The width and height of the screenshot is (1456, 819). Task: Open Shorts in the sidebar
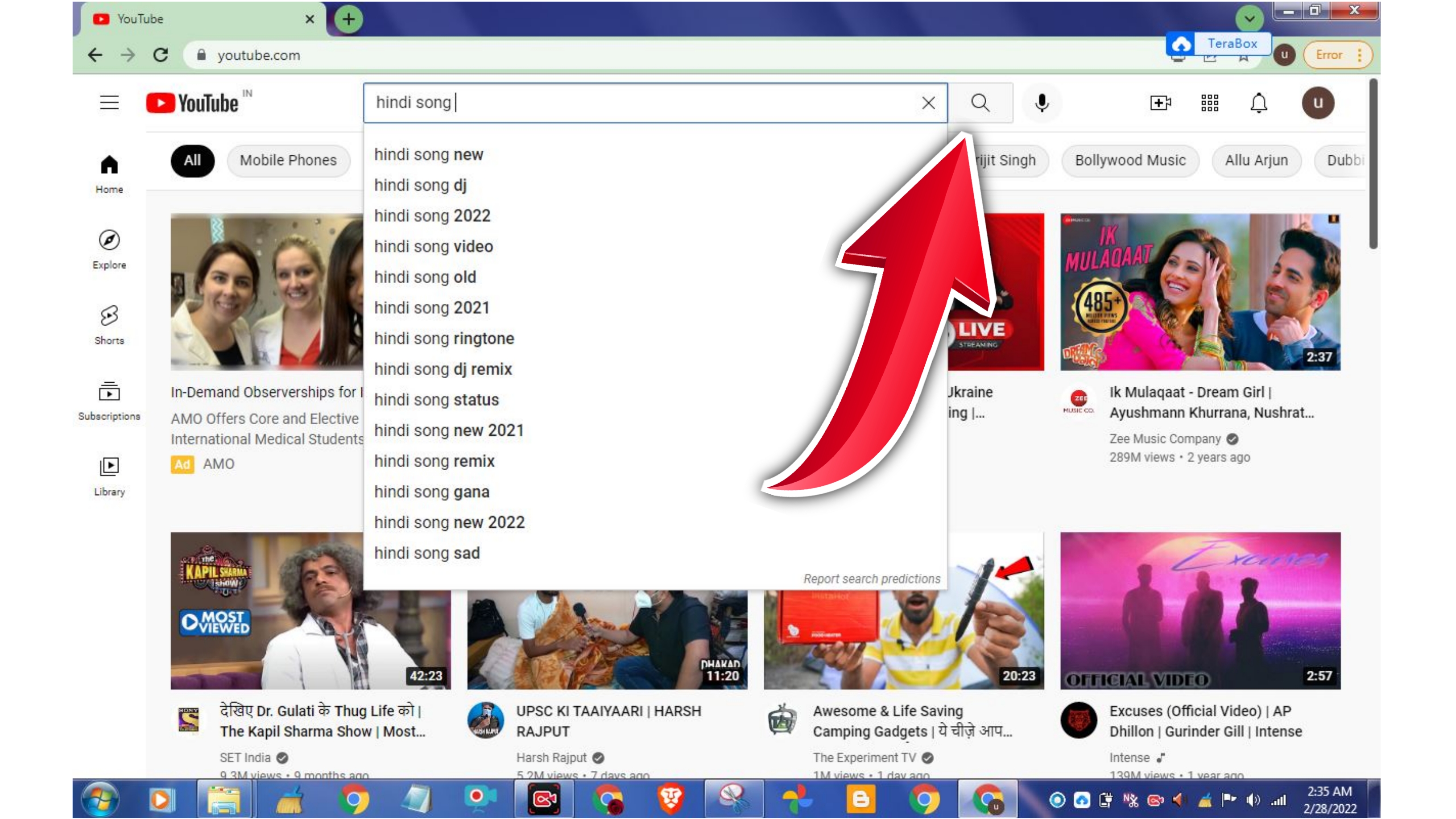coord(109,325)
